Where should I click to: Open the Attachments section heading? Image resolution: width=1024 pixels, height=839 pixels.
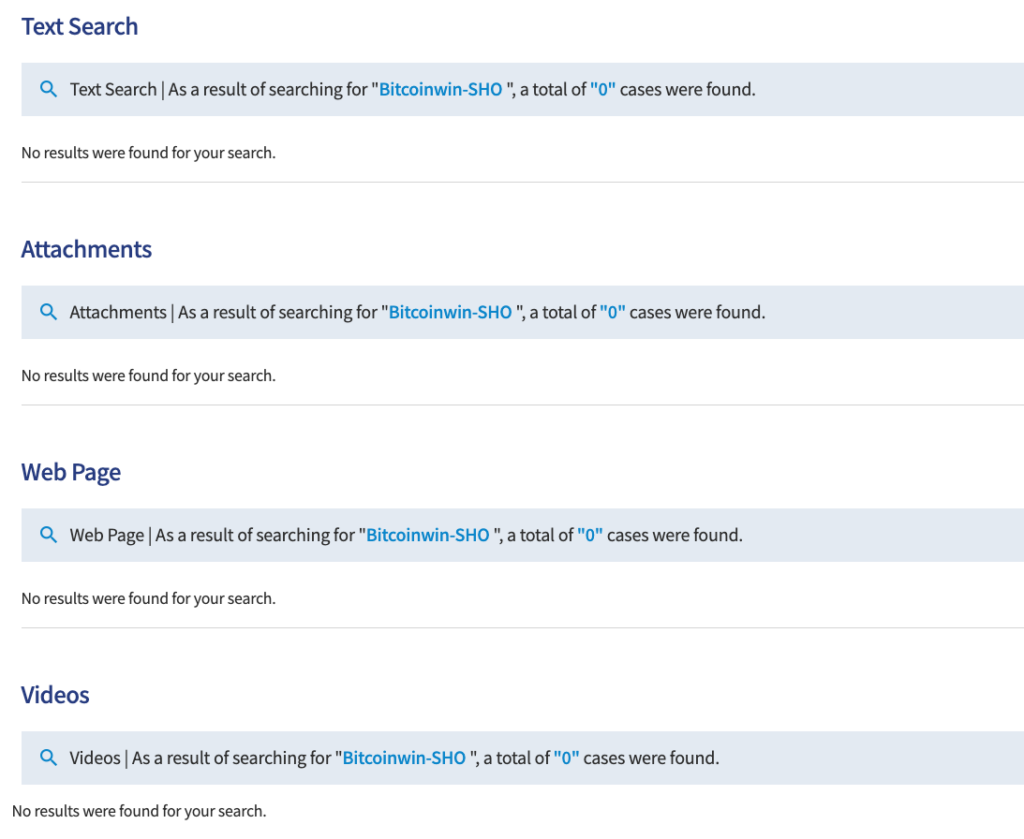[x=86, y=249]
